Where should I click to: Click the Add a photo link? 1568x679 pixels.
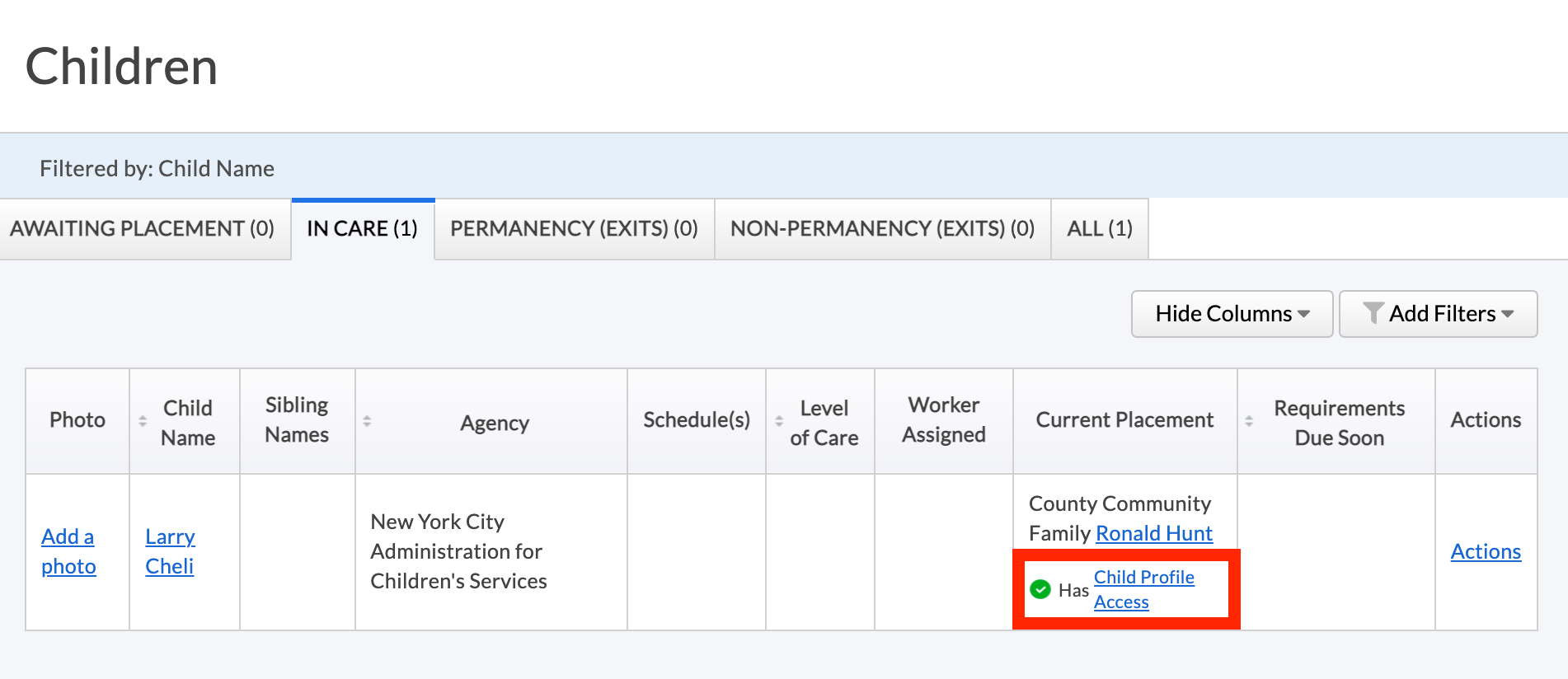pos(68,551)
